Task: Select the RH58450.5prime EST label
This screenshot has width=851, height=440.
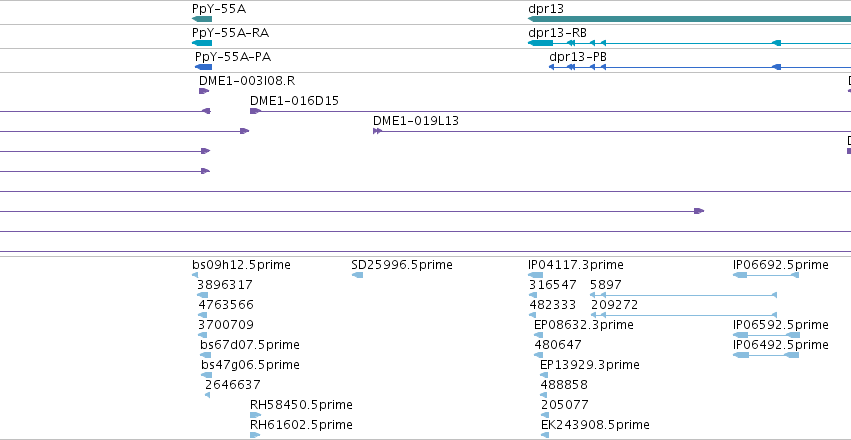Action: click(301, 405)
